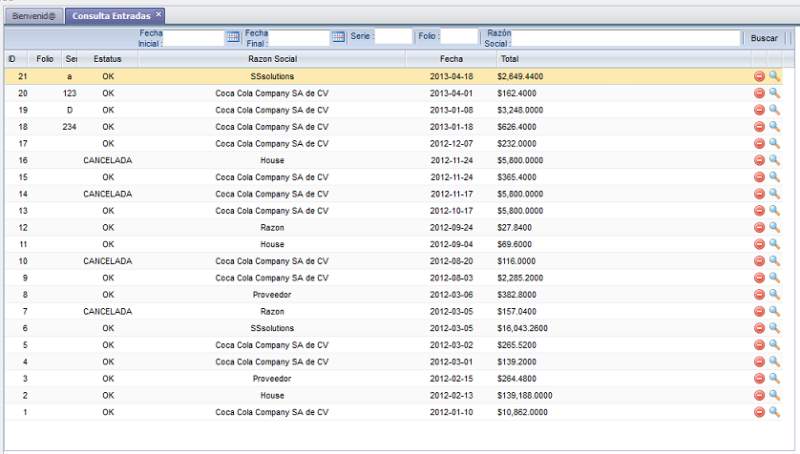Click the red cancel icon for entry ID 9
The height and width of the screenshot is (454, 800).
pos(759,278)
